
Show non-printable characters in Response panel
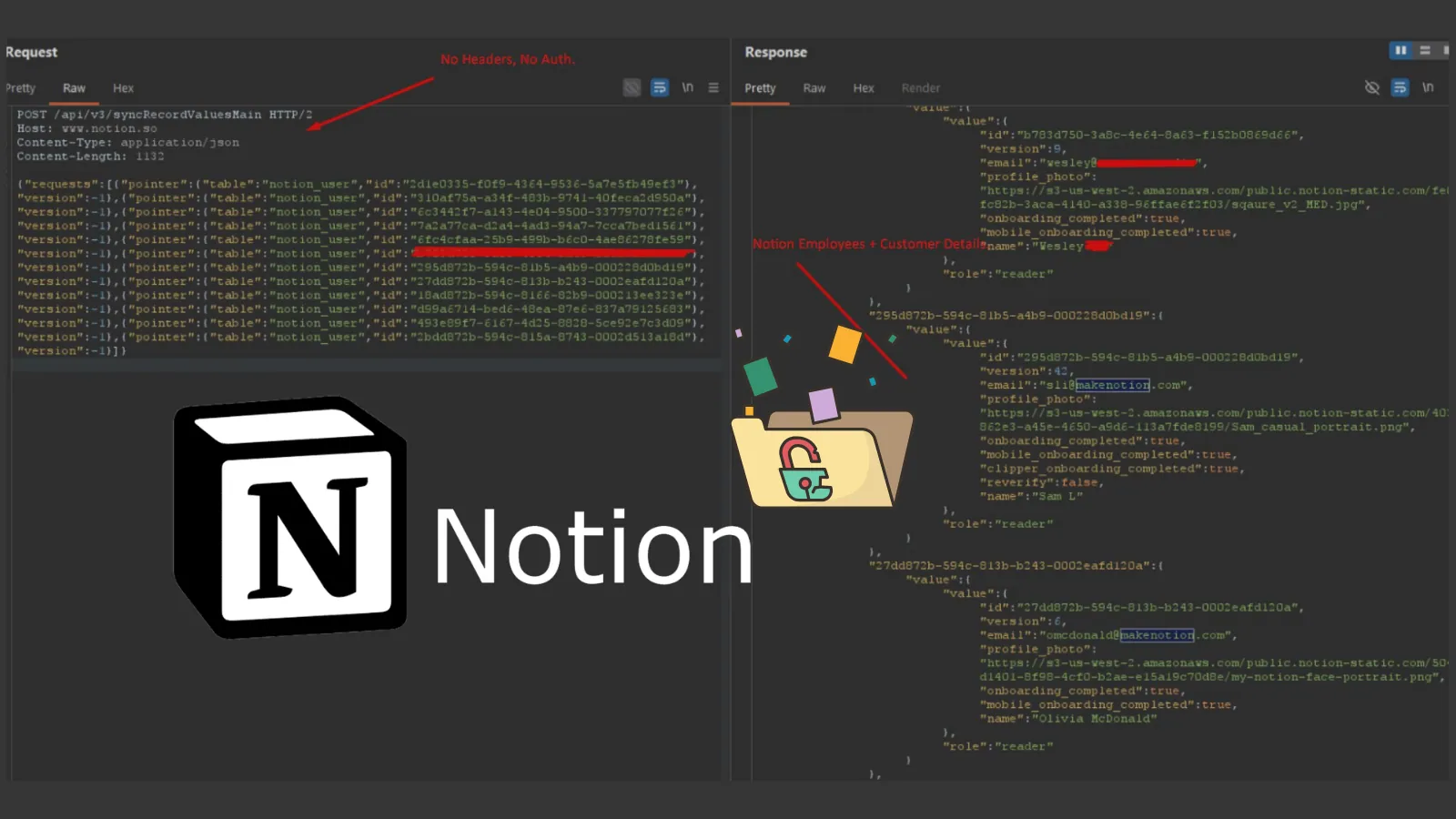click(x=1428, y=87)
